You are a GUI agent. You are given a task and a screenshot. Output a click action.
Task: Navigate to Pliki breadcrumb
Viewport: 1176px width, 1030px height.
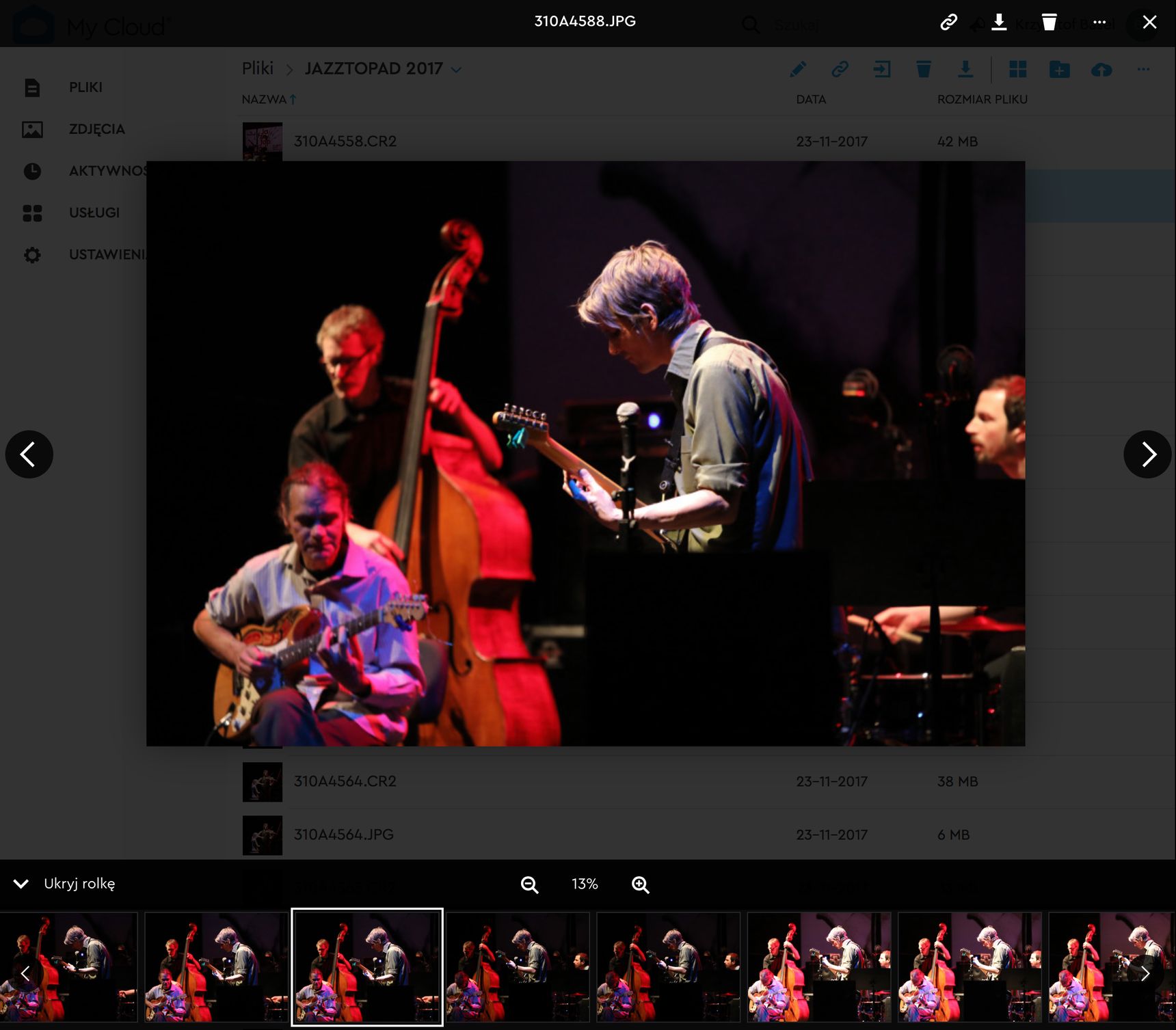(258, 68)
